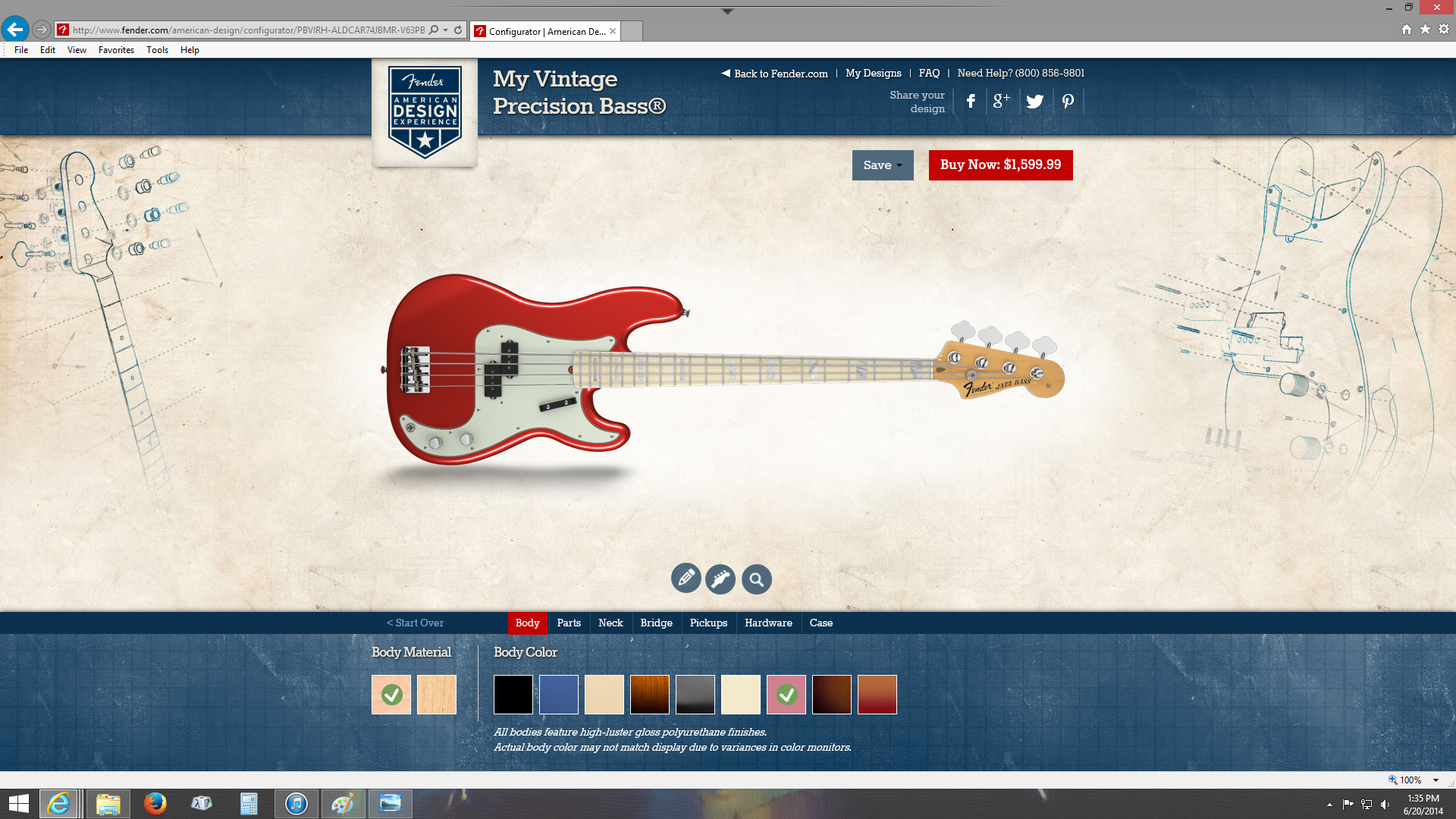Click the volume speaker icon in system tray
This screenshot has height=819, width=1456.
1385,805
